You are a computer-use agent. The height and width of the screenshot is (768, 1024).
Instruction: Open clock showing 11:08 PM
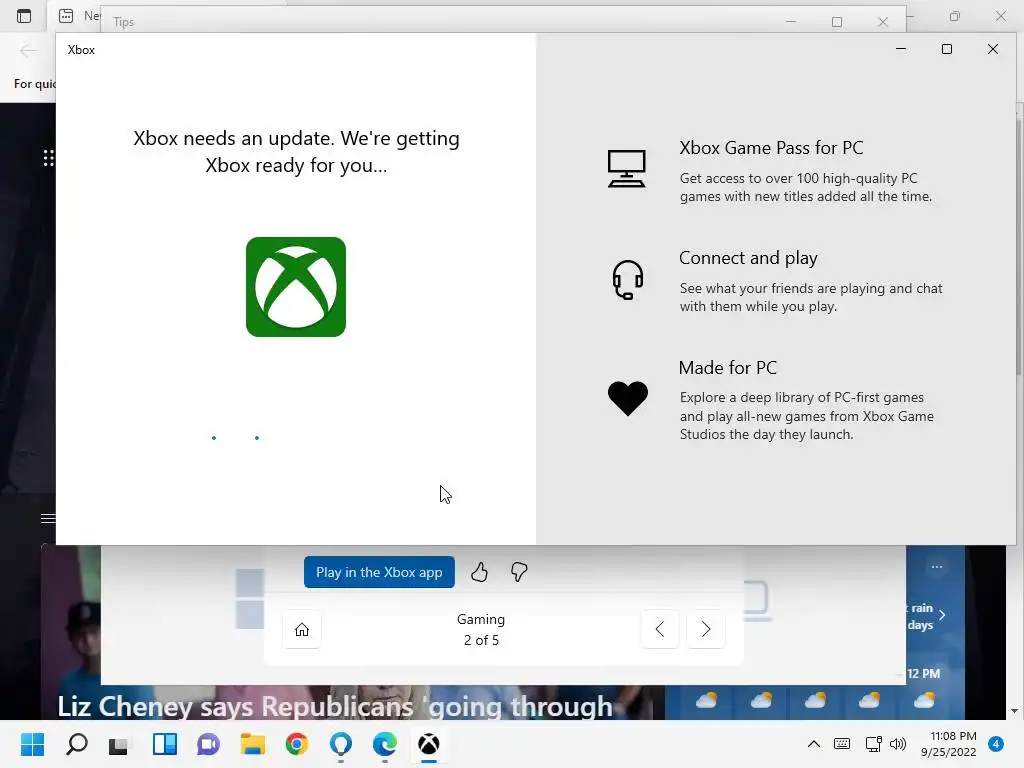(949, 744)
